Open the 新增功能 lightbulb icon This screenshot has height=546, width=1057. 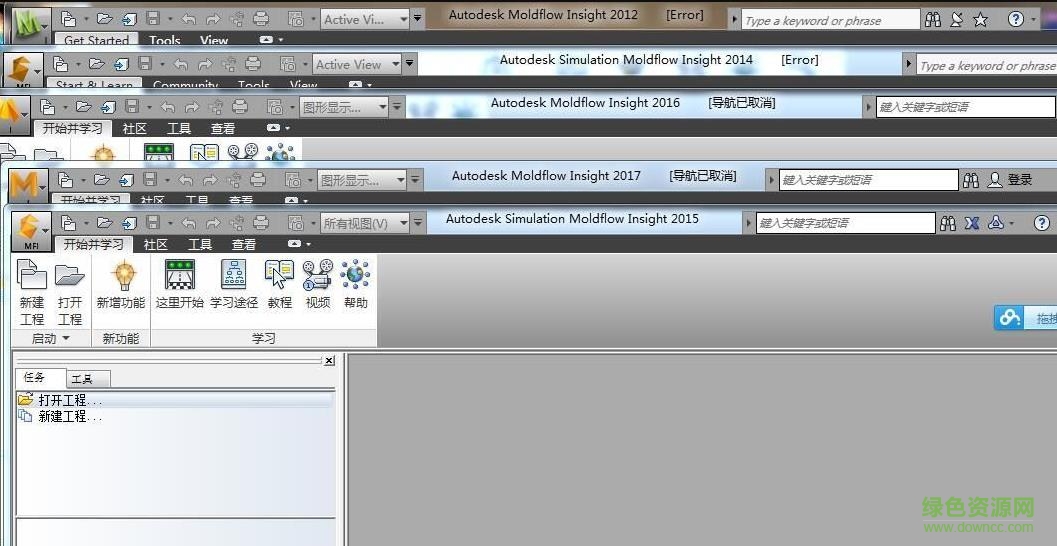pos(124,276)
